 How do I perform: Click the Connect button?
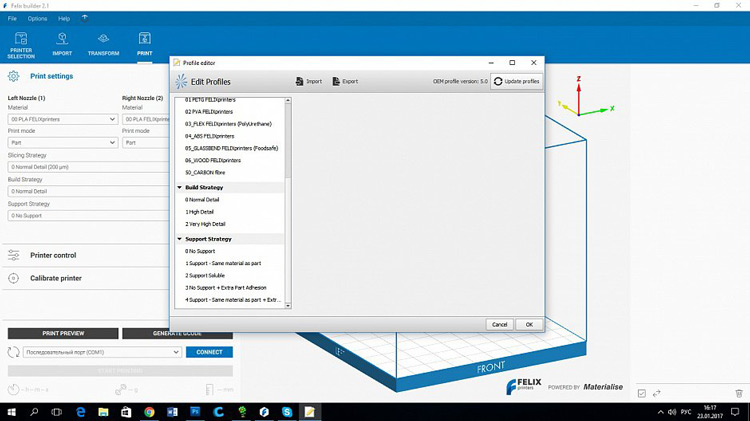point(210,352)
